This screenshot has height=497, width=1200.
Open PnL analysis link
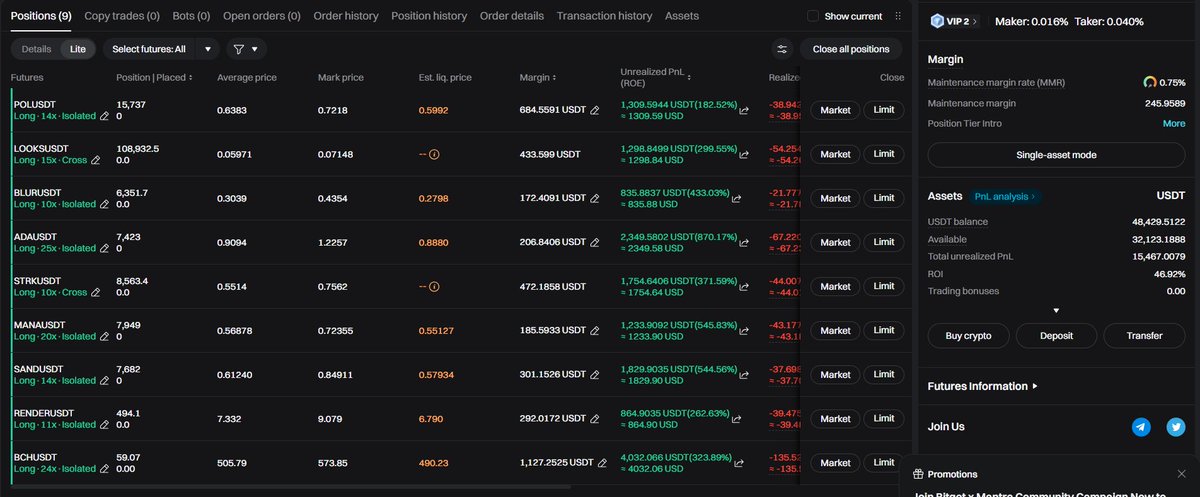pyautogui.click(x=1005, y=197)
